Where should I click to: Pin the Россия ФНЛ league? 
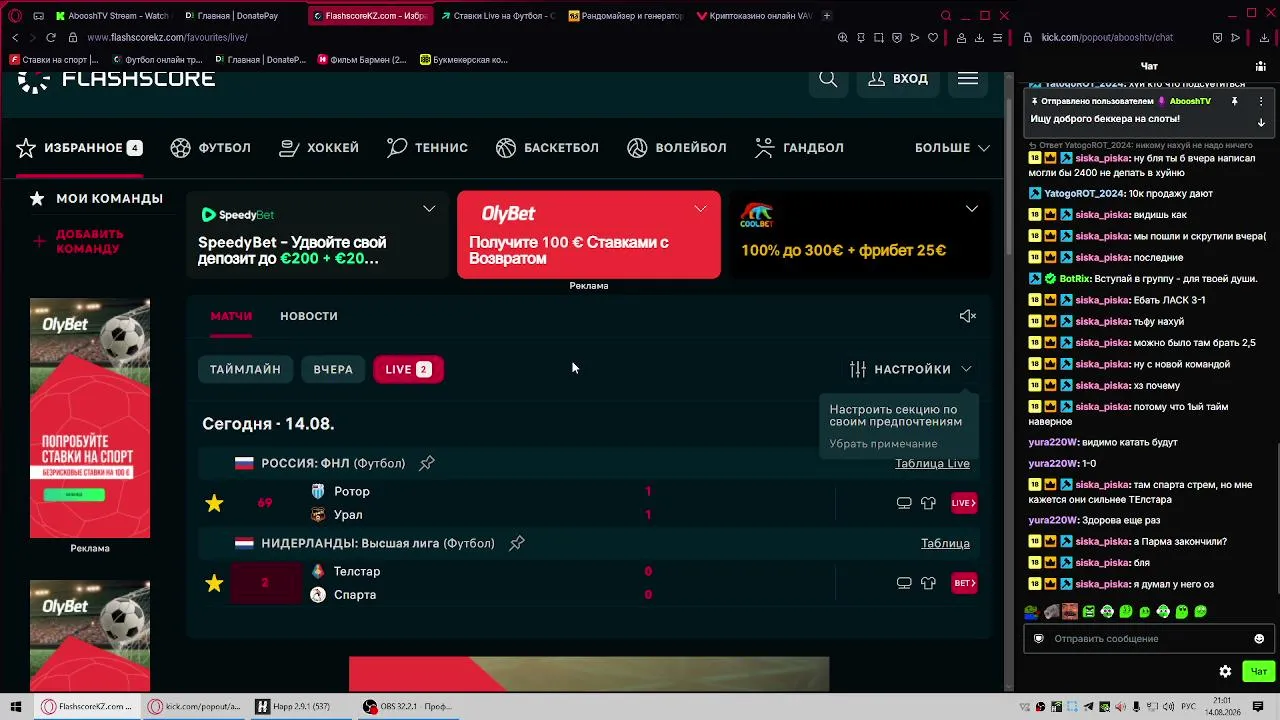point(427,463)
